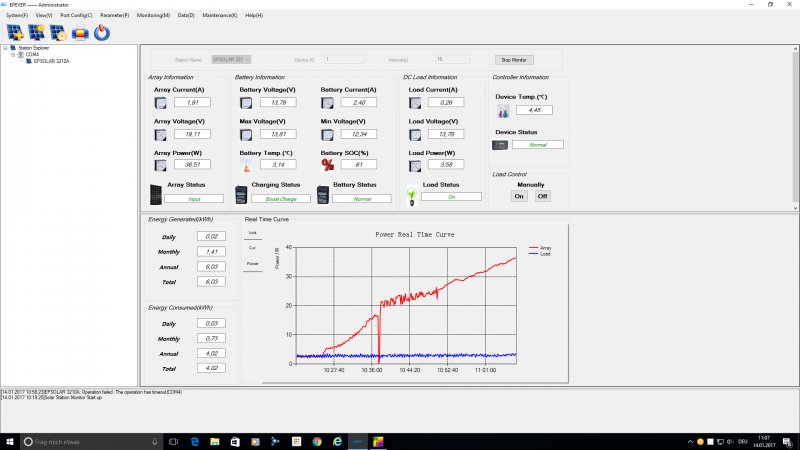Image resolution: width=800 pixels, height=450 pixels.
Task: Open the Windows Start menu
Action: click(x=10, y=441)
